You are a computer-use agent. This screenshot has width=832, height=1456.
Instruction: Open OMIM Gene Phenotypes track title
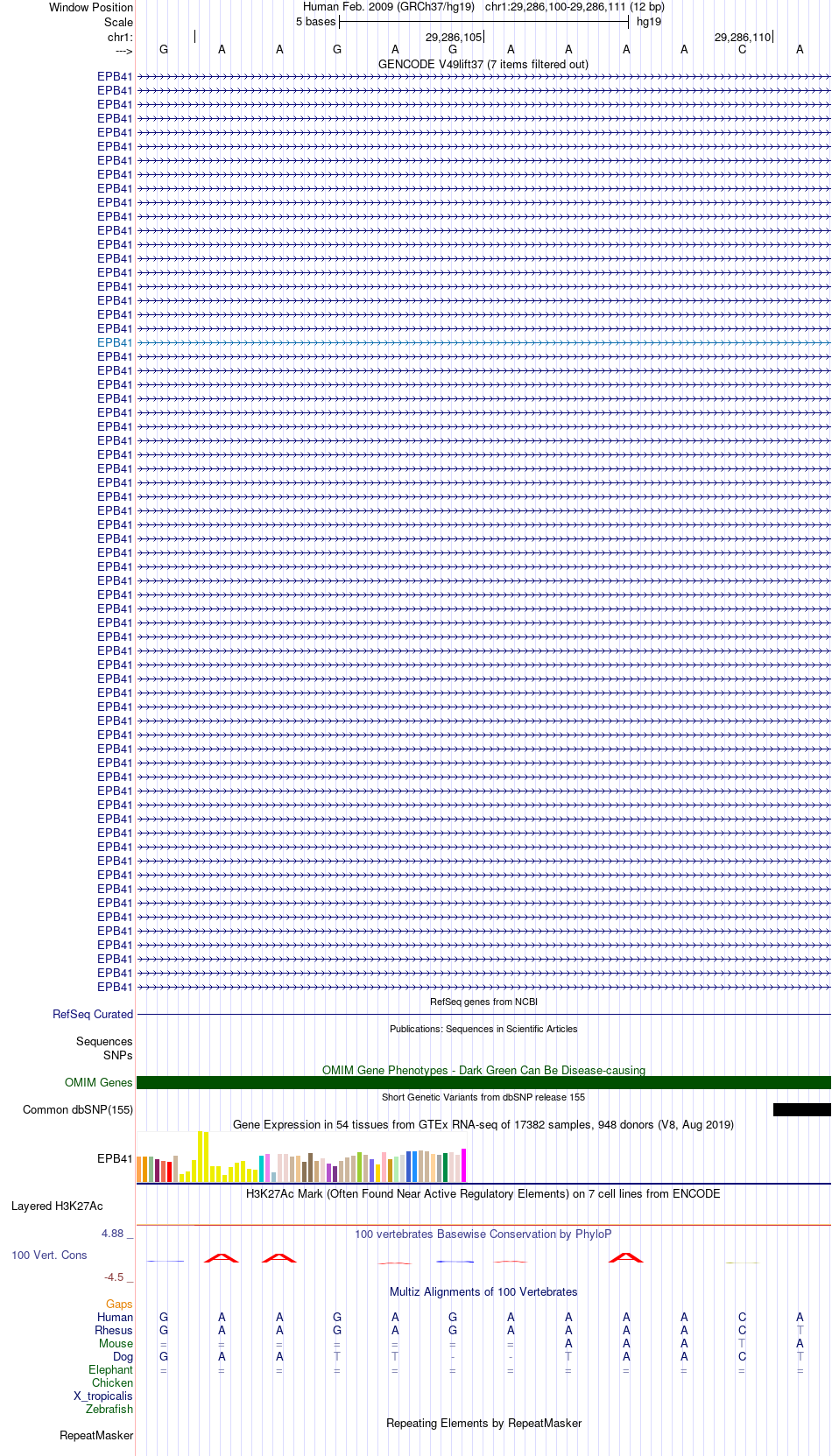tap(483, 1070)
